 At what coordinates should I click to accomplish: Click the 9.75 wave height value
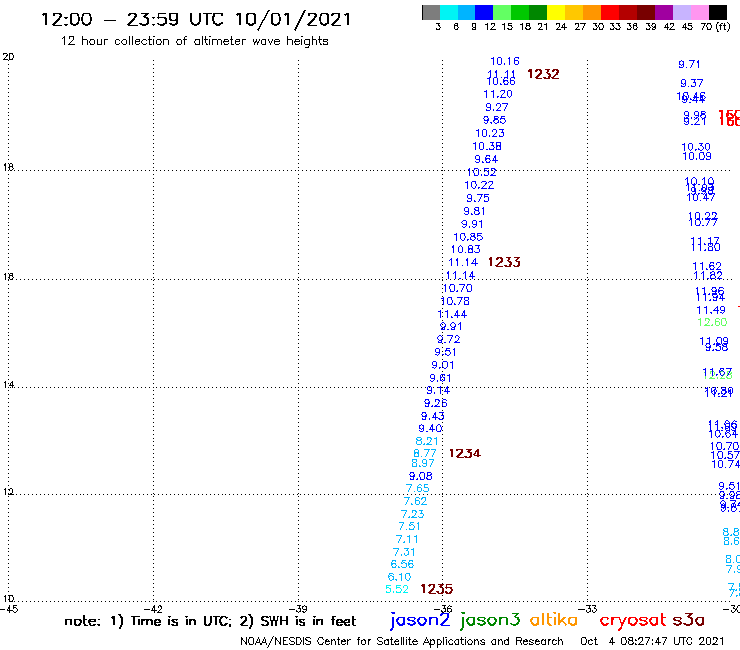click(x=478, y=198)
